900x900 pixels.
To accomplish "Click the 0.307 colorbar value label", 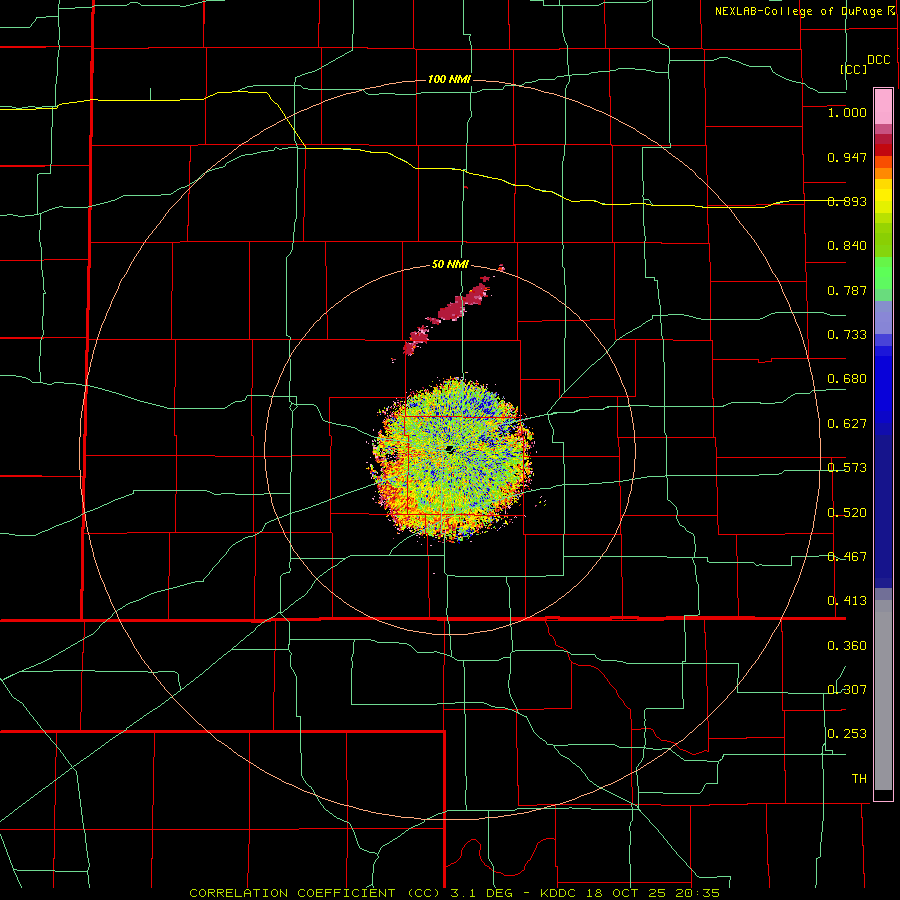I will click(x=847, y=690).
